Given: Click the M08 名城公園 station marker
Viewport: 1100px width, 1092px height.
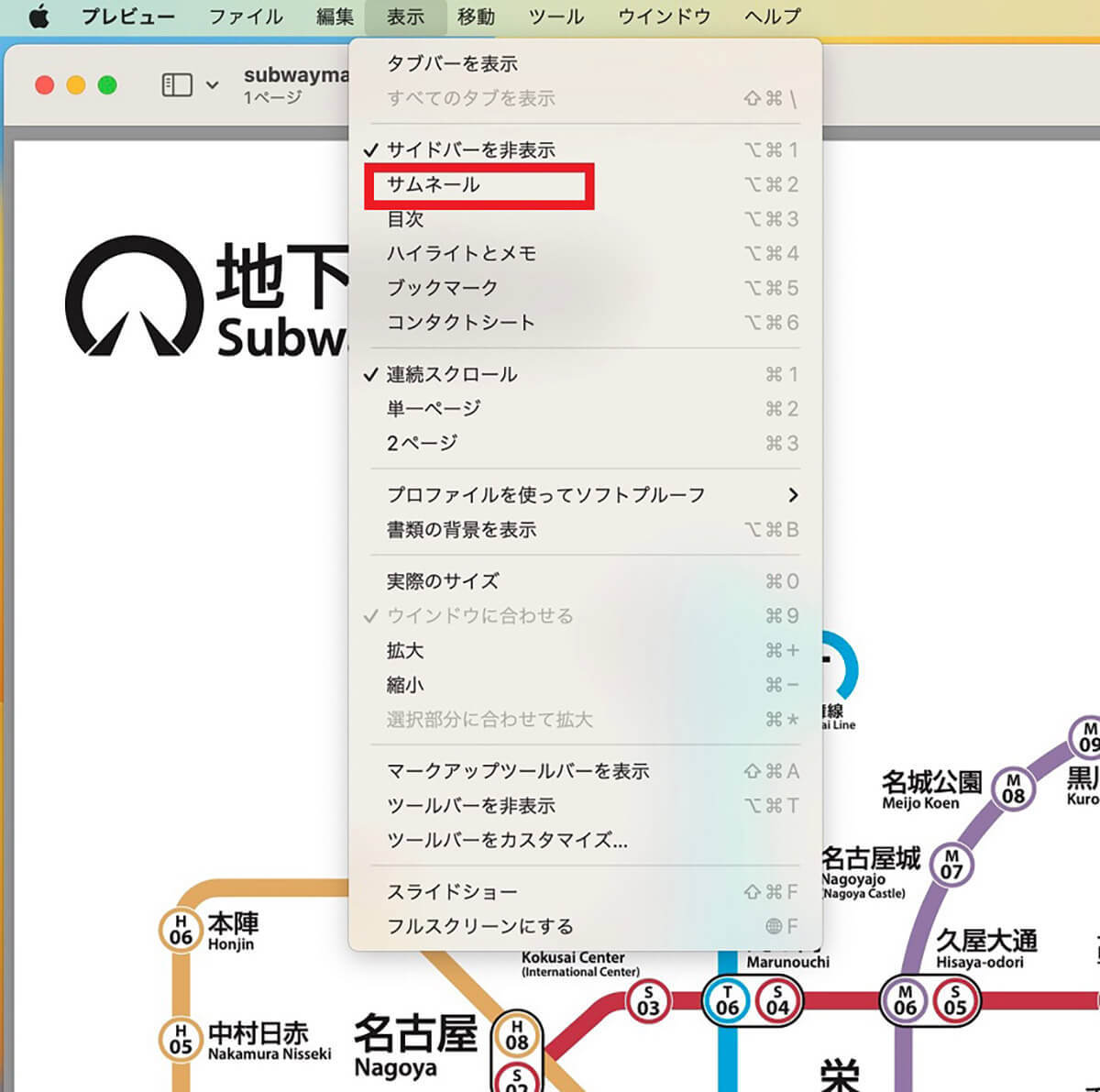Looking at the screenshot, I should coord(1013,789).
